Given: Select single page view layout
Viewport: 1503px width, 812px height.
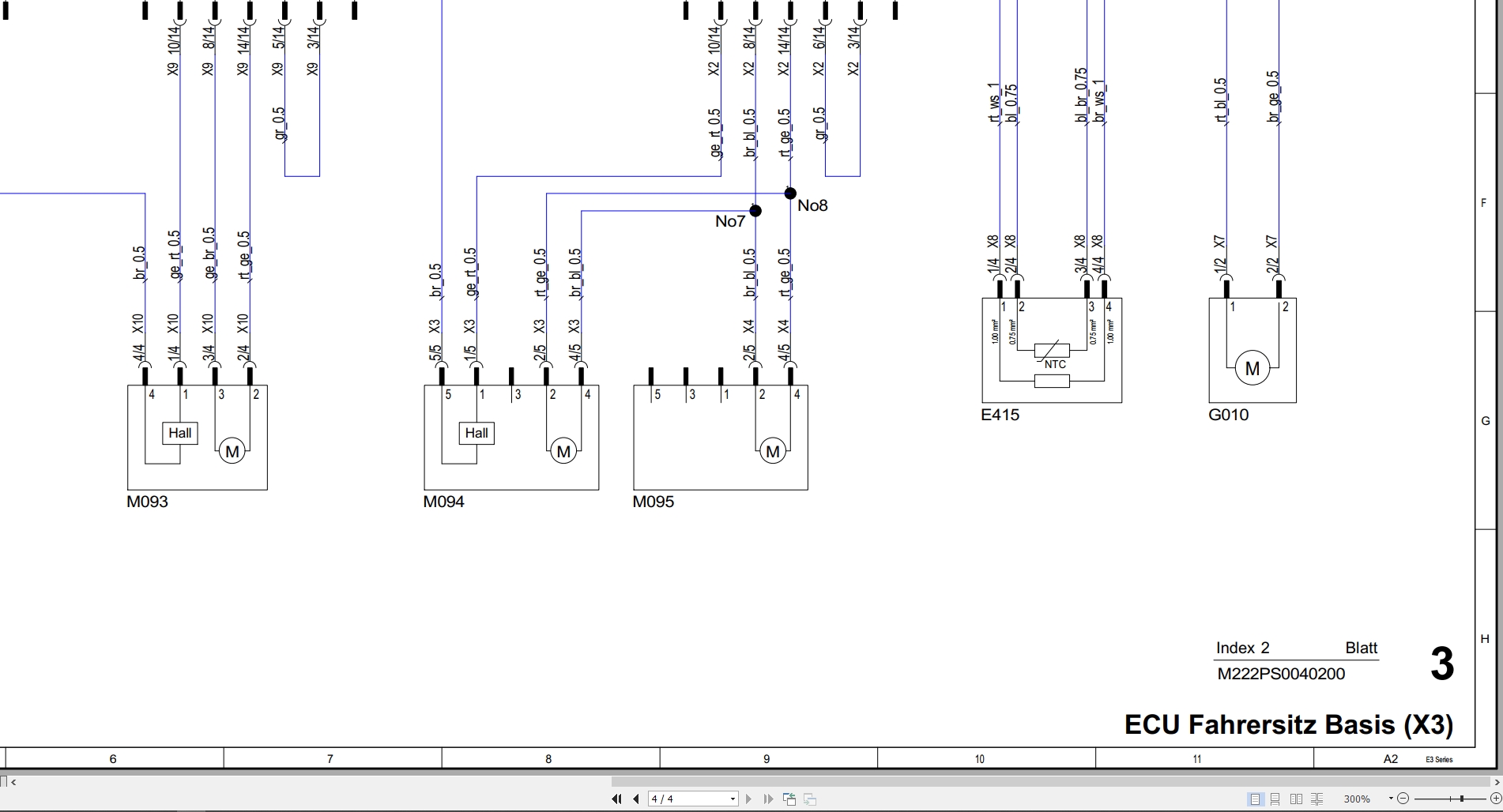Looking at the screenshot, I should (1256, 799).
